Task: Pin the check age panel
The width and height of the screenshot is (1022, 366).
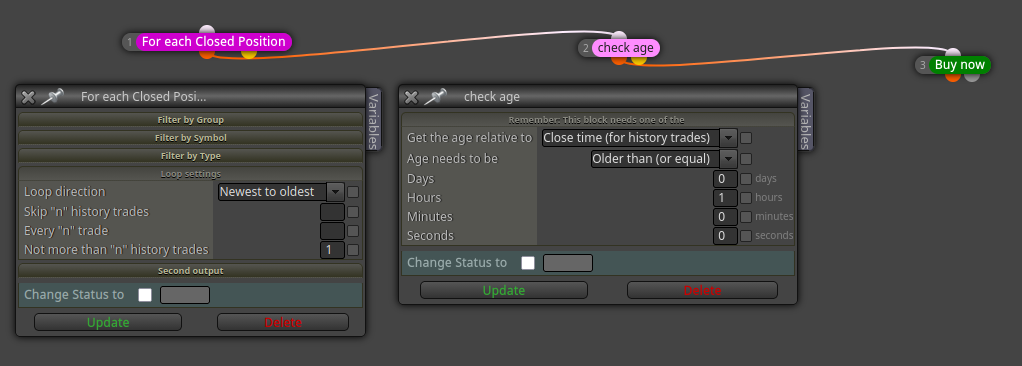Action: coord(436,97)
